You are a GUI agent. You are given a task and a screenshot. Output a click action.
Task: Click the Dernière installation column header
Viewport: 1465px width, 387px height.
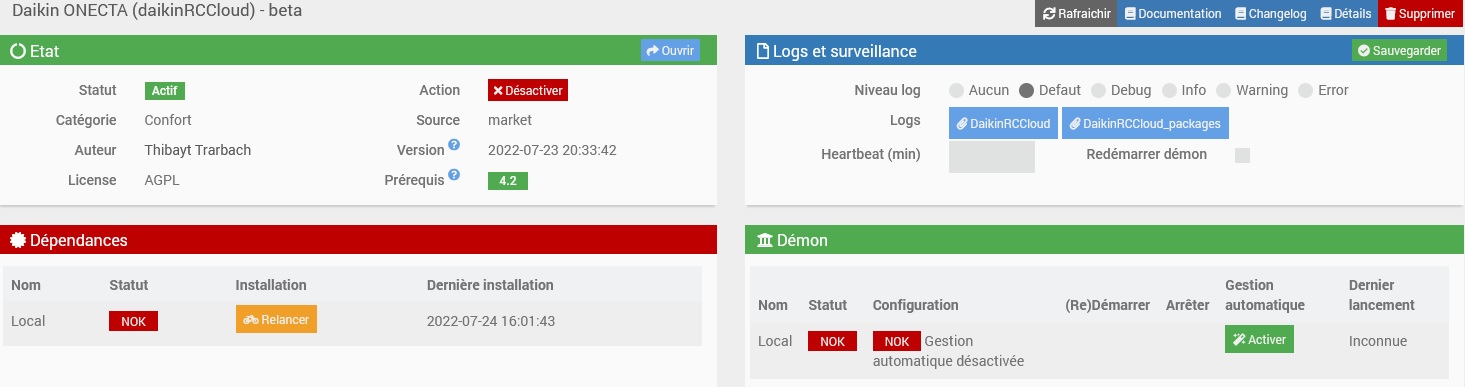click(490, 285)
